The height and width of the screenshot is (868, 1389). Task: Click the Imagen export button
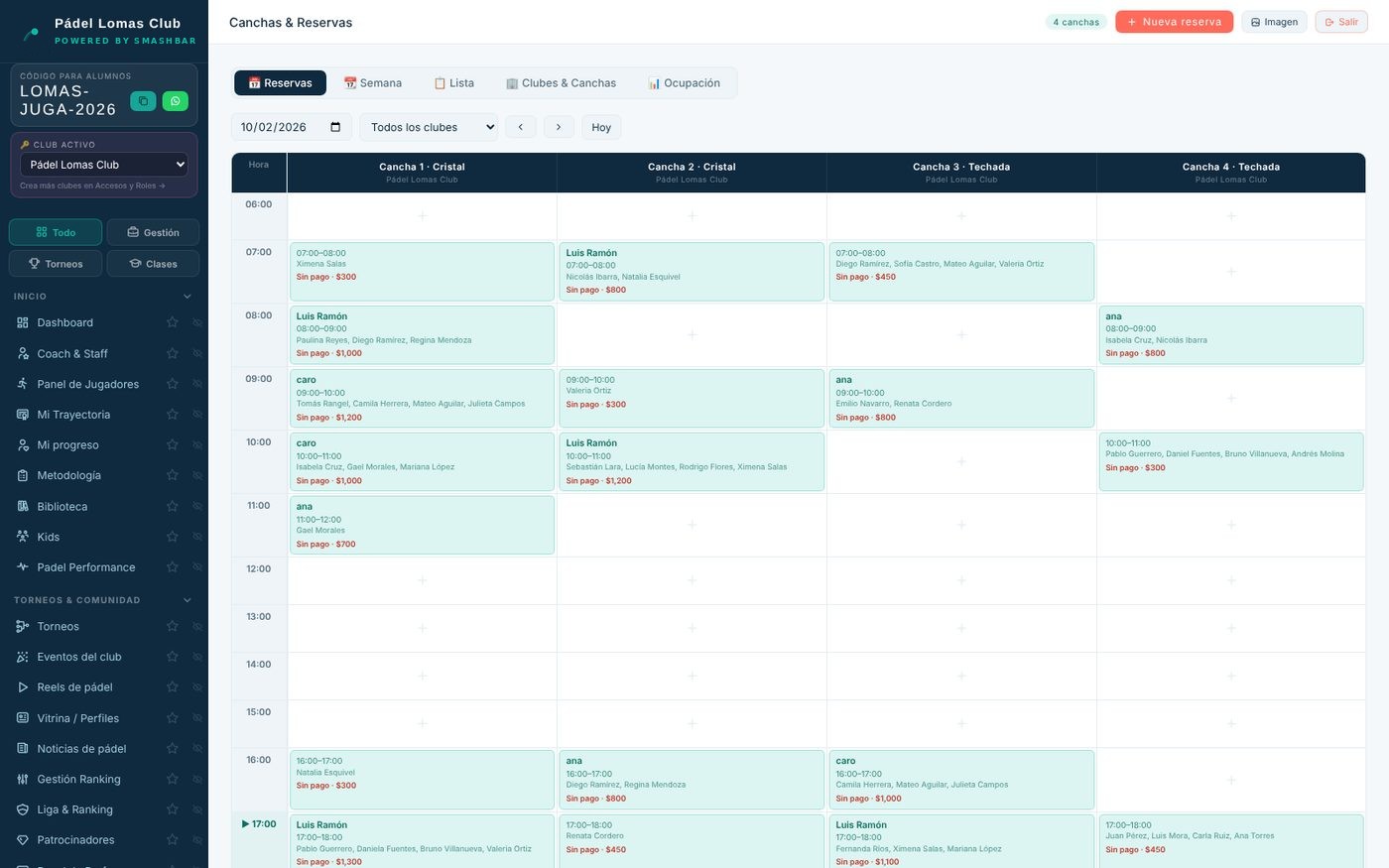(1274, 22)
